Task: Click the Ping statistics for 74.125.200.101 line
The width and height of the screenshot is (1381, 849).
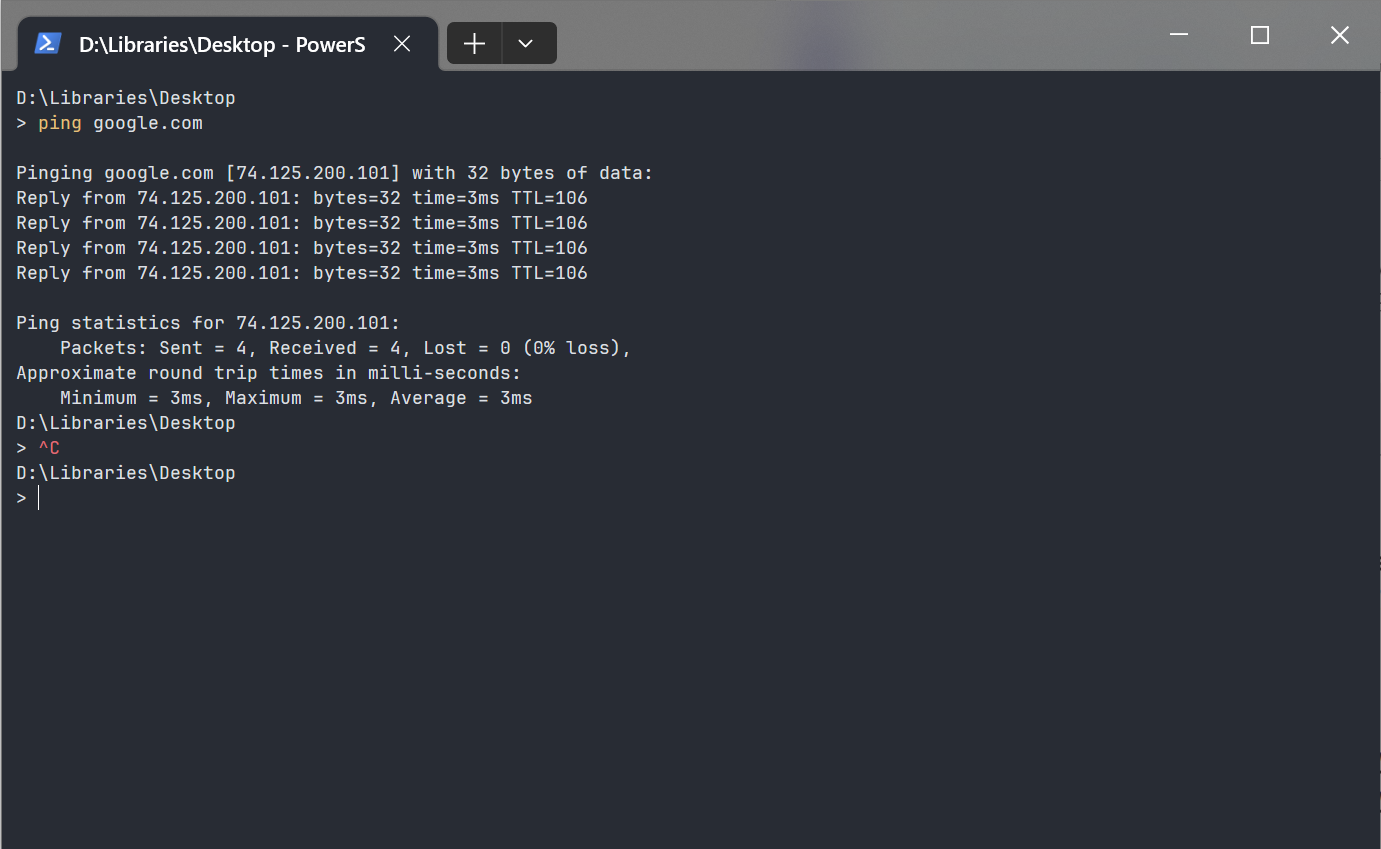Action: (208, 324)
